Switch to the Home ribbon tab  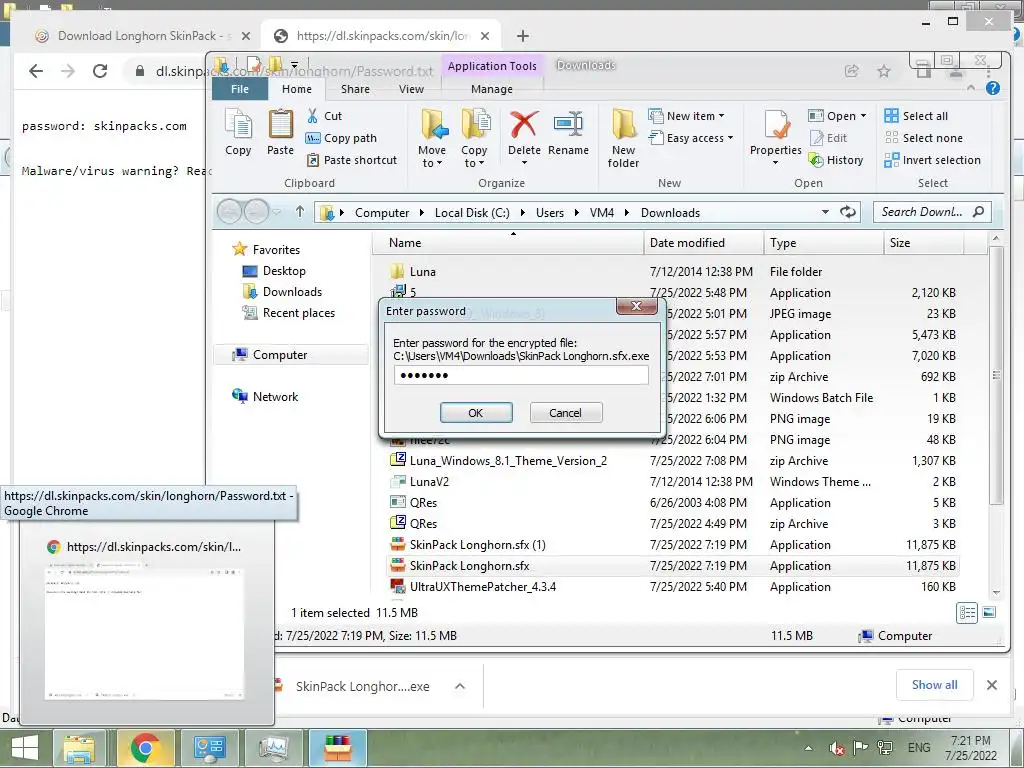(x=296, y=89)
